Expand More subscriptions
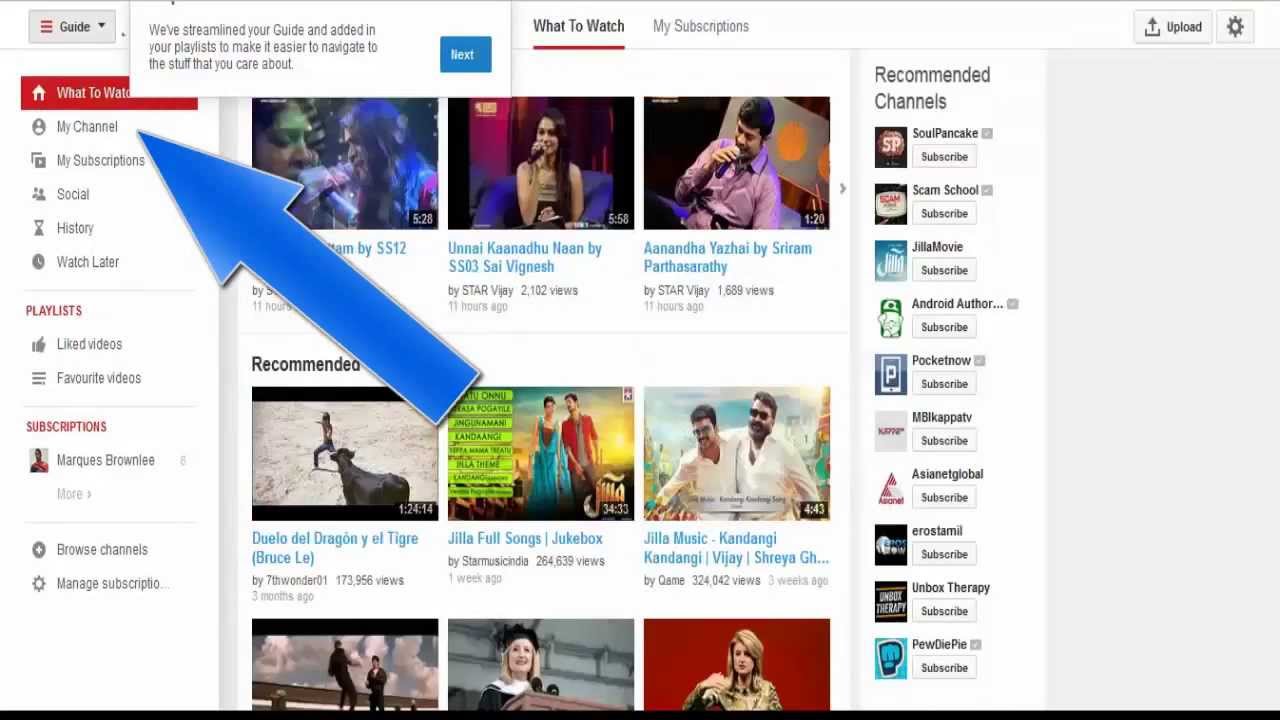The height and width of the screenshot is (720, 1280). coord(74,494)
